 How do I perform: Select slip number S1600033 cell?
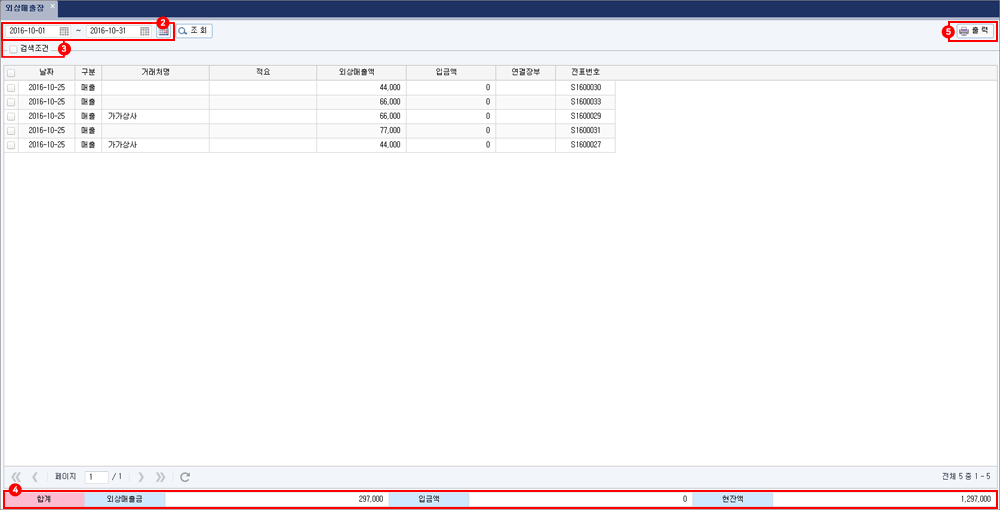585,102
